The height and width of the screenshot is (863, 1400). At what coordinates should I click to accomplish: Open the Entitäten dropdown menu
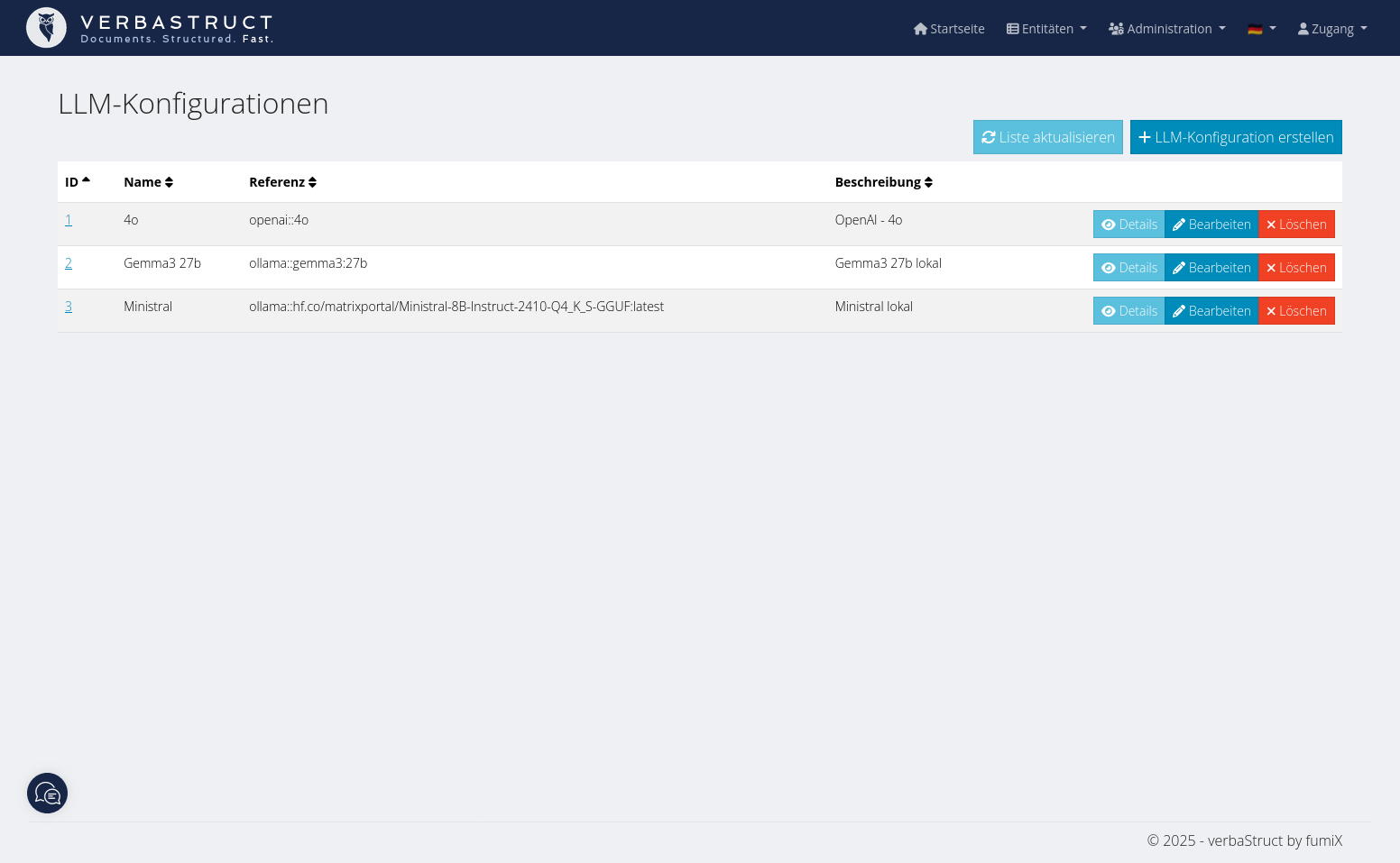(1046, 29)
